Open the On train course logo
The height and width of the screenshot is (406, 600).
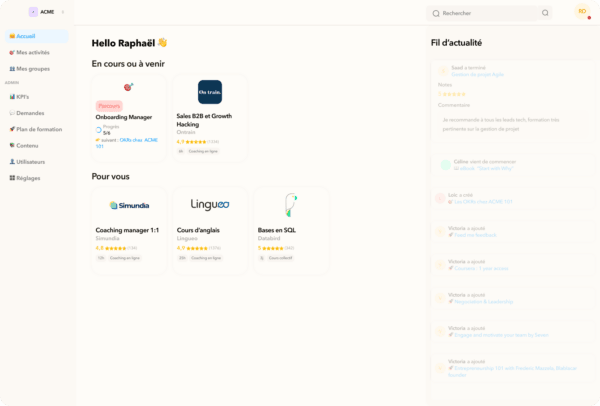[x=210, y=92]
